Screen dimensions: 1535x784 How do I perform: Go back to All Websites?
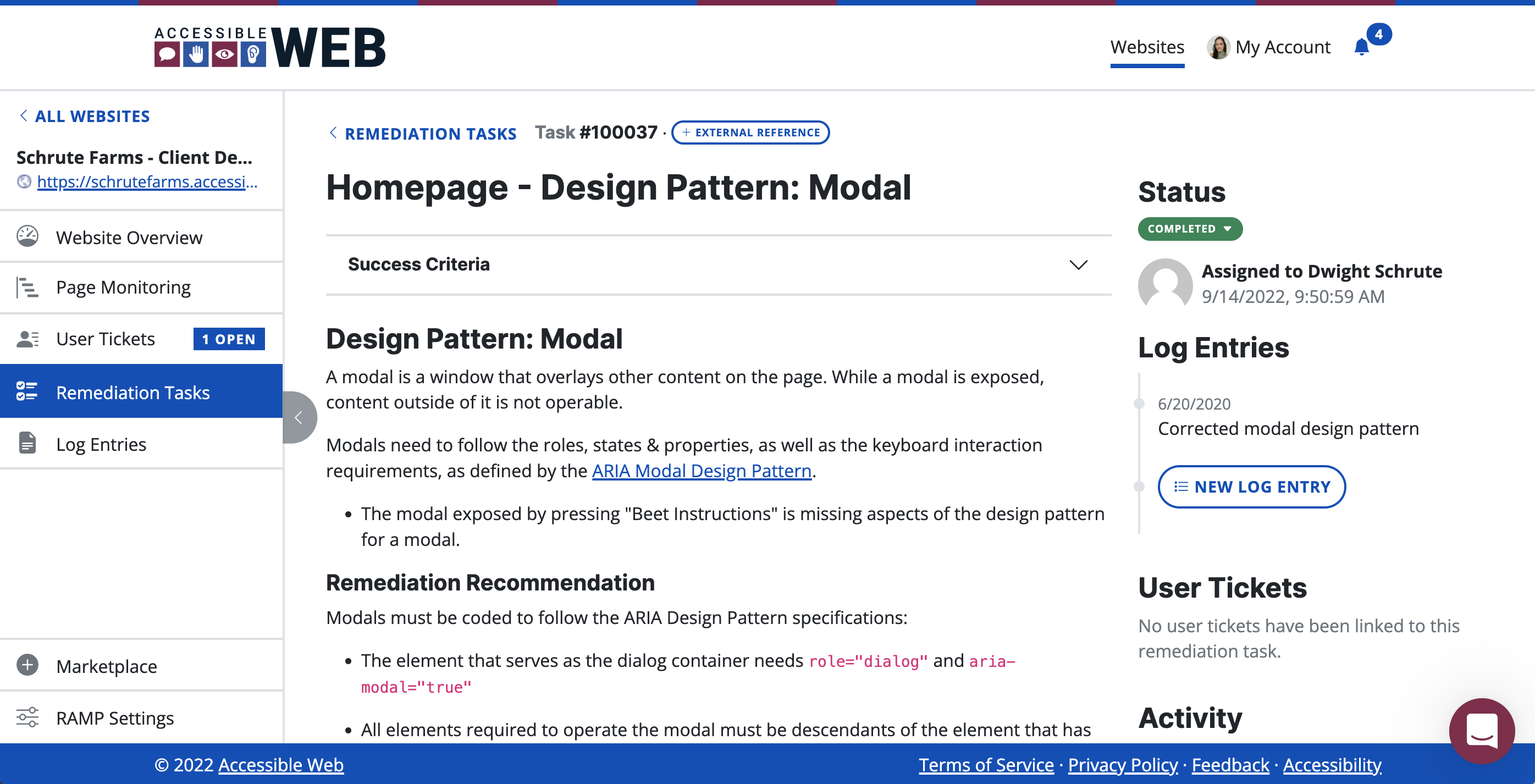click(x=85, y=116)
